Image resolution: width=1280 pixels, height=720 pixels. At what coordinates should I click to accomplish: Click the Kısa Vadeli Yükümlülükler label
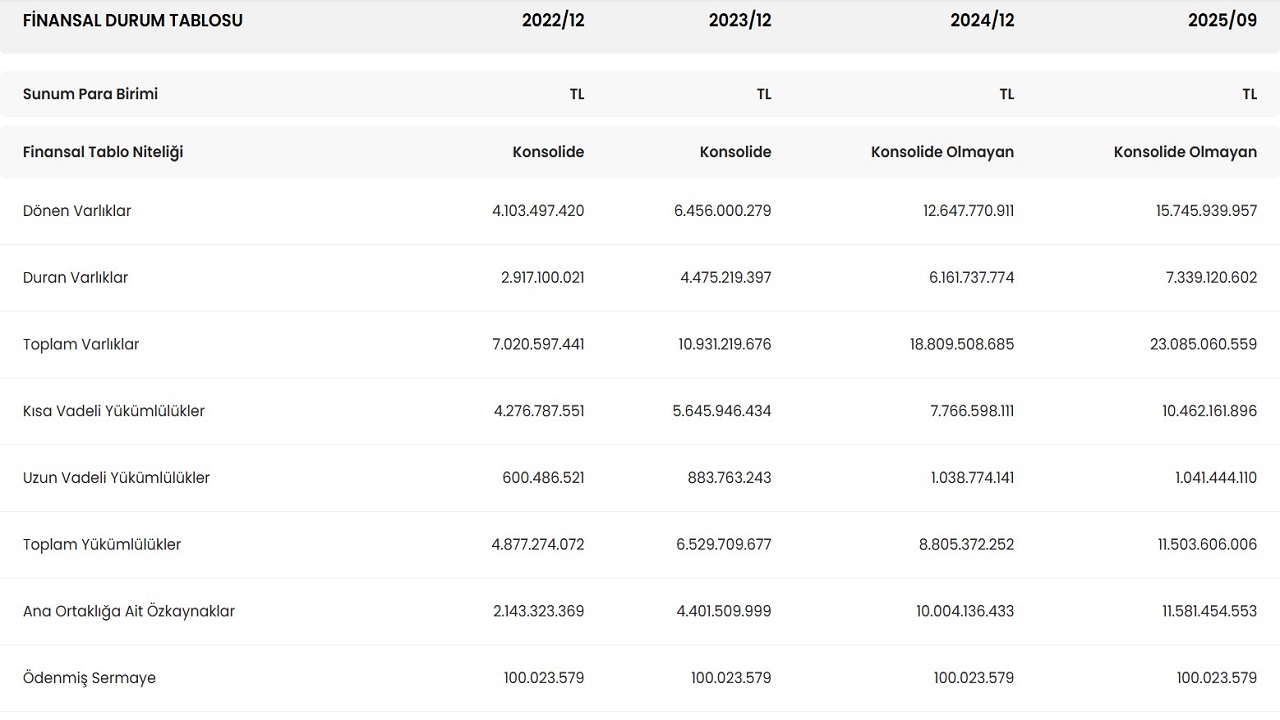click(x=114, y=411)
